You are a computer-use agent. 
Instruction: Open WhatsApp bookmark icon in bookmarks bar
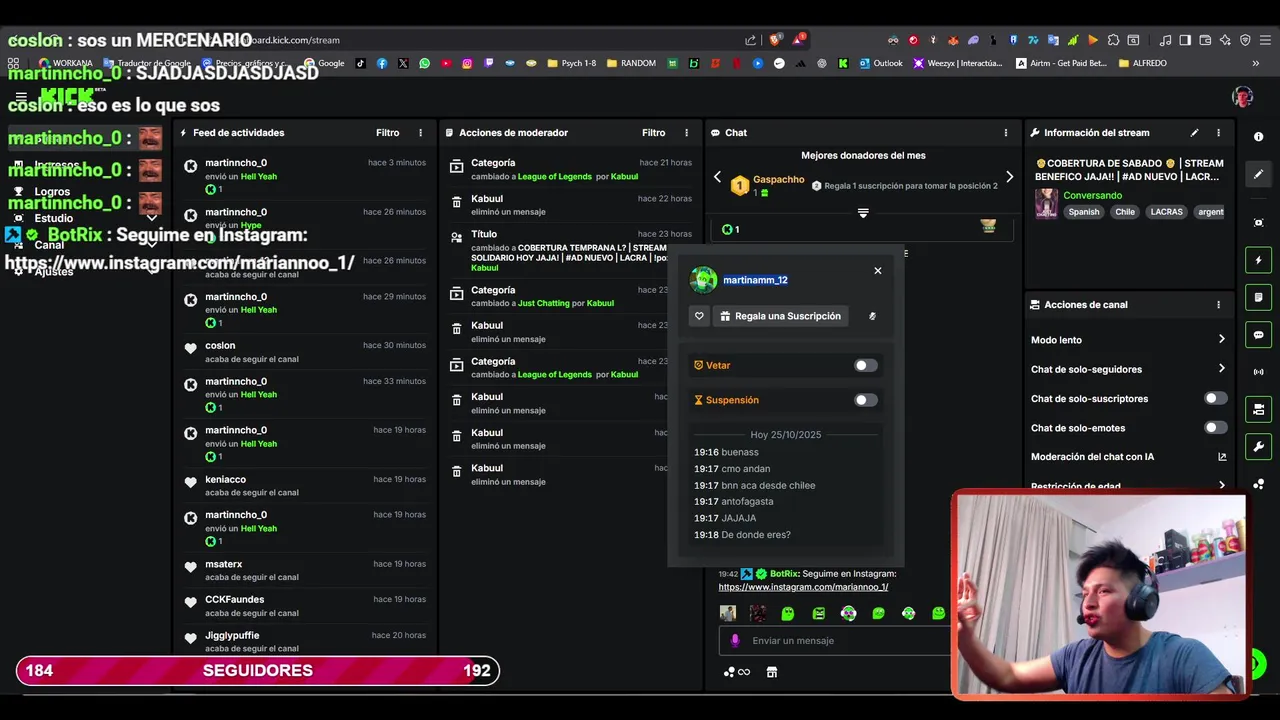425,63
